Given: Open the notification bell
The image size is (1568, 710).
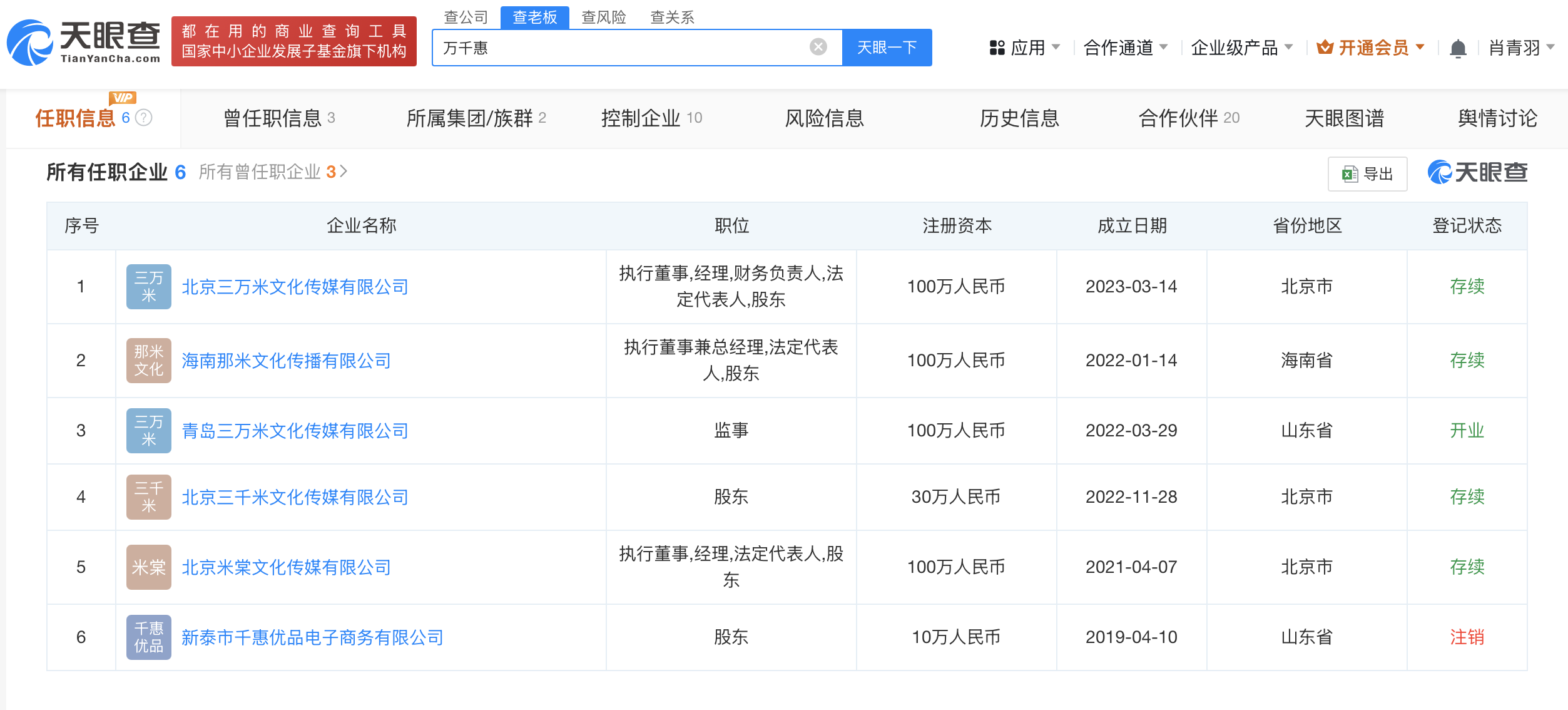Looking at the screenshot, I should click(x=1458, y=48).
